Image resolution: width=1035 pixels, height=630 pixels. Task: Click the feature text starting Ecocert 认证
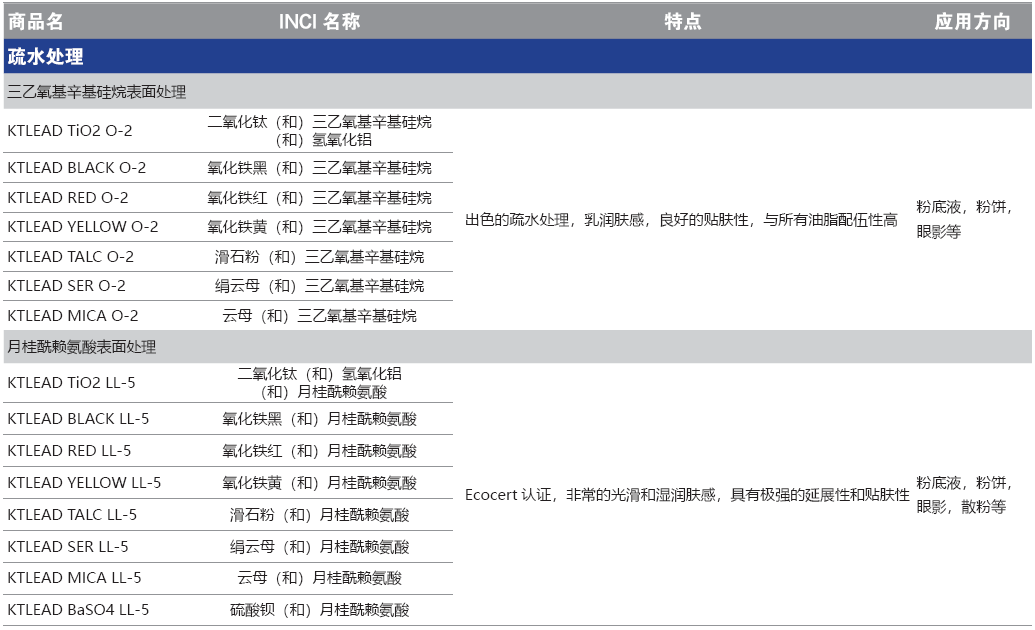pyautogui.click(x=687, y=495)
